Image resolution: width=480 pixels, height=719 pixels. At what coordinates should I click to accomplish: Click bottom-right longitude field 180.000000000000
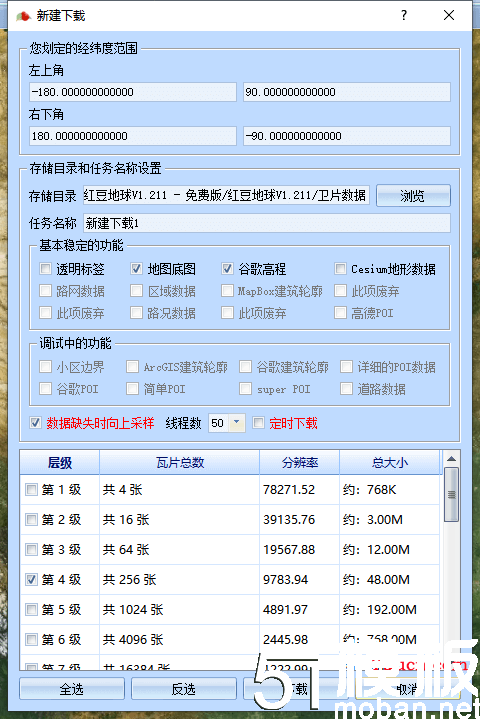click(132, 136)
